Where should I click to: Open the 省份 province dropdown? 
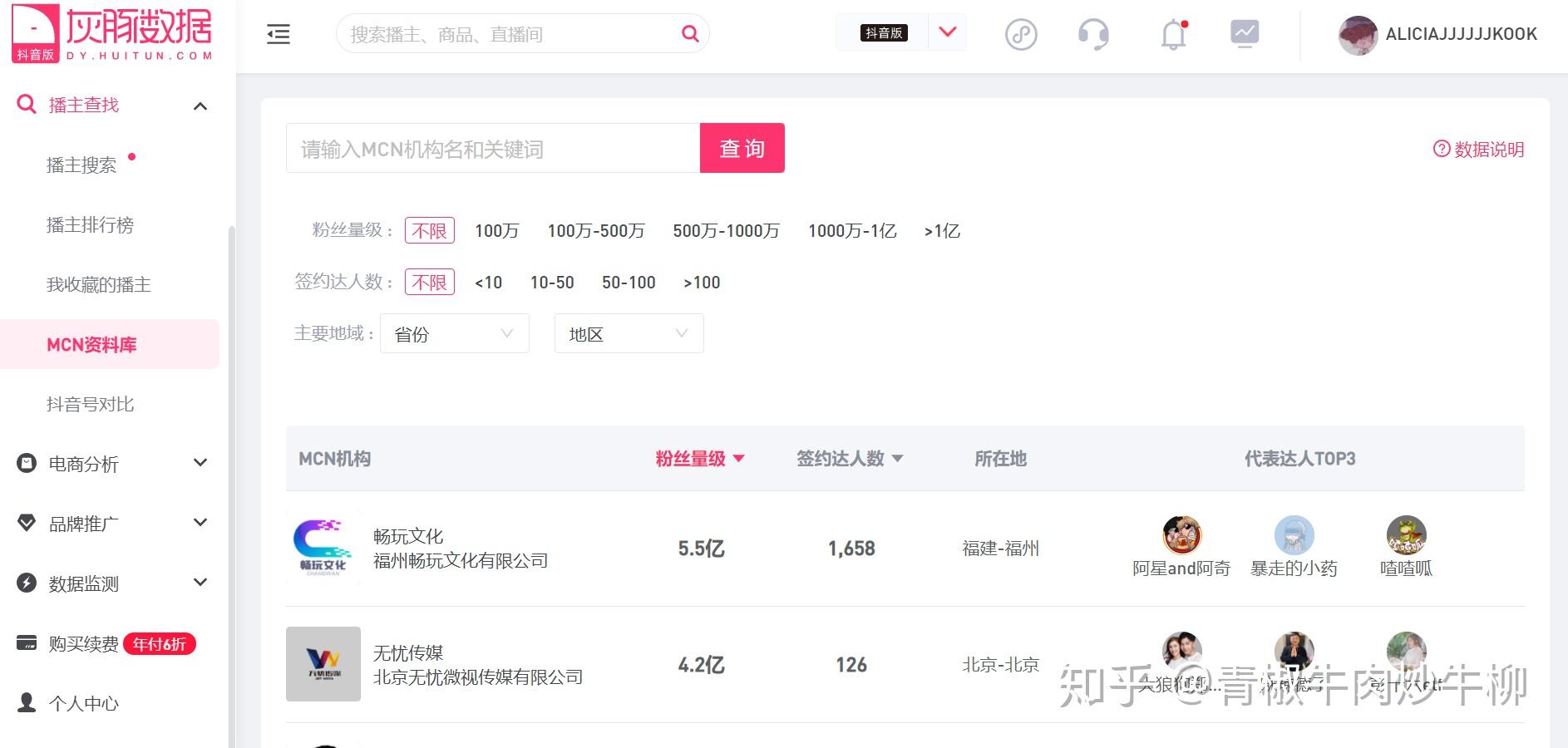click(455, 333)
